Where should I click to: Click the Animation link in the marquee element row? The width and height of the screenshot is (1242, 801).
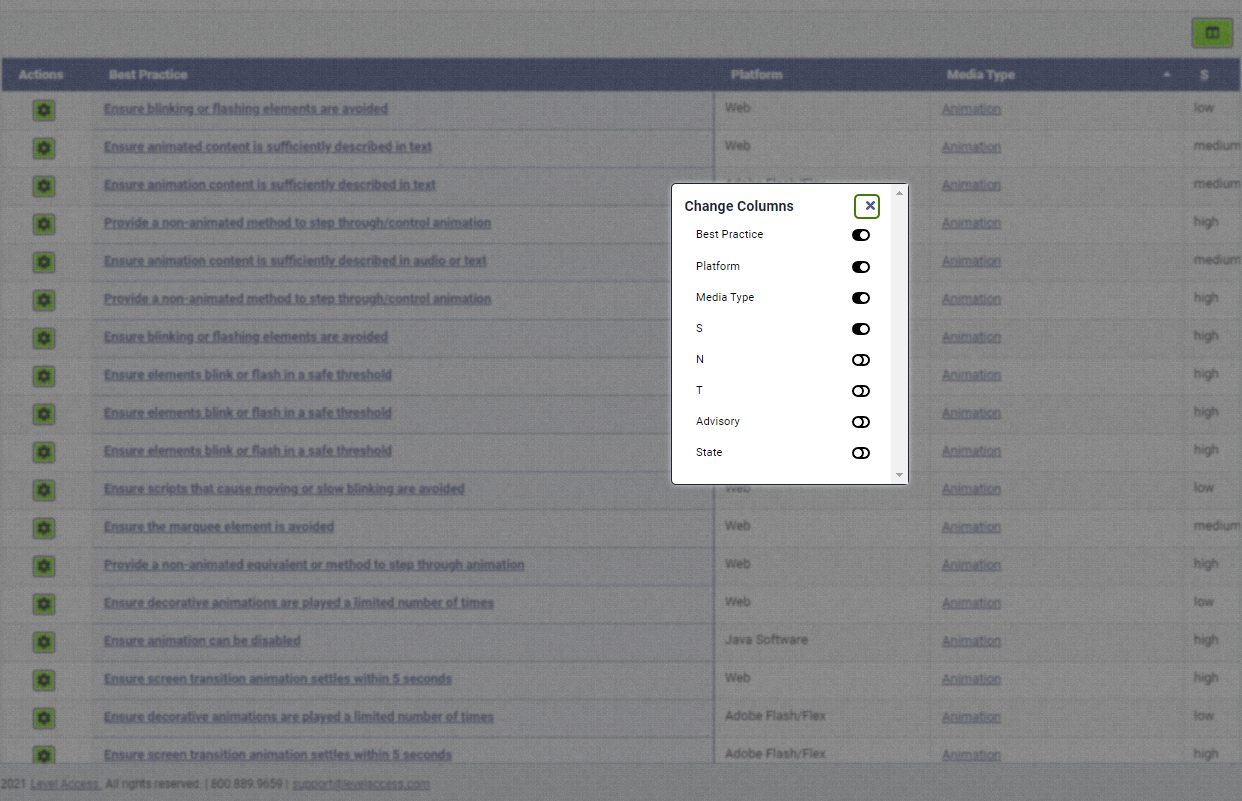click(971, 527)
